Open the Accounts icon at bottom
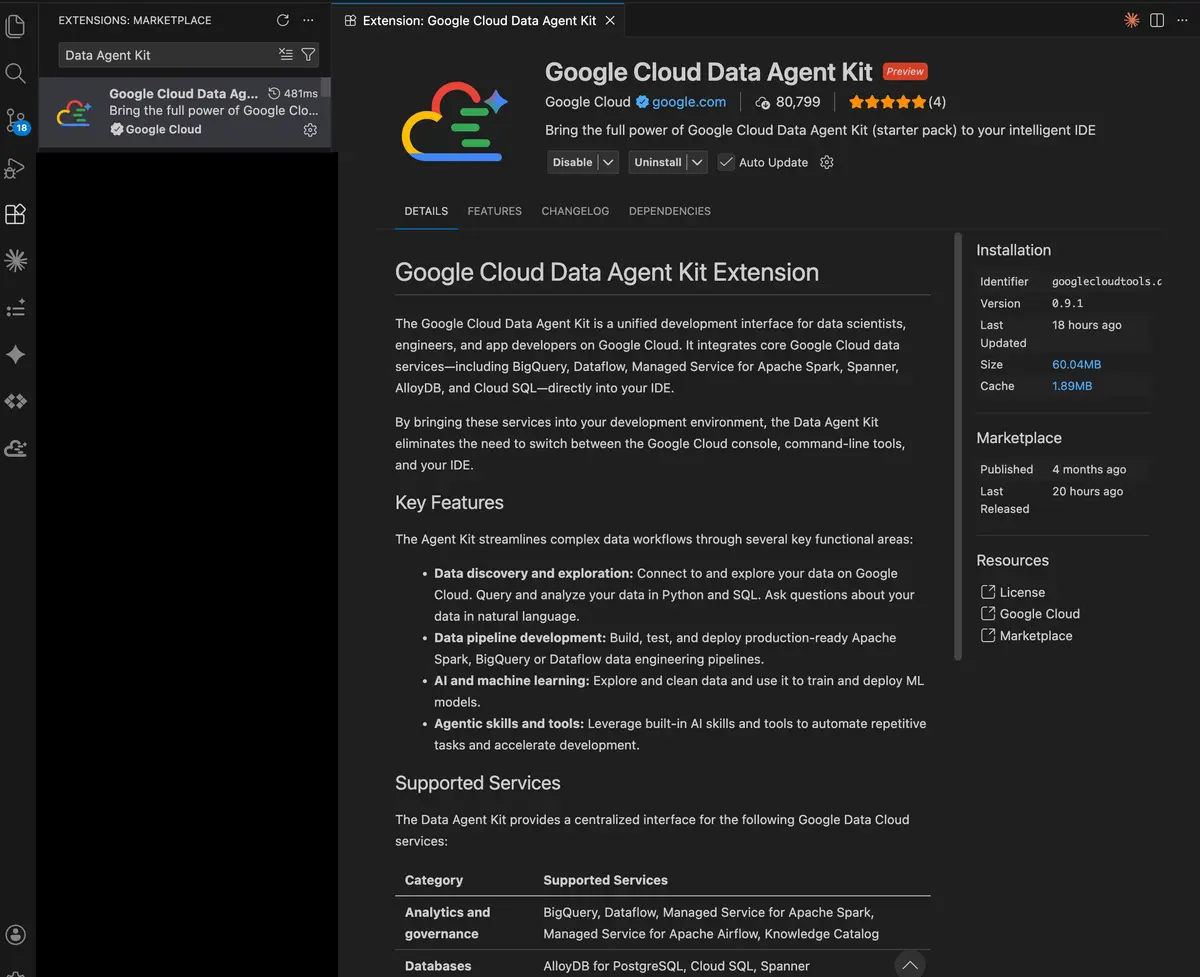The height and width of the screenshot is (977, 1200). [x=15, y=935]
